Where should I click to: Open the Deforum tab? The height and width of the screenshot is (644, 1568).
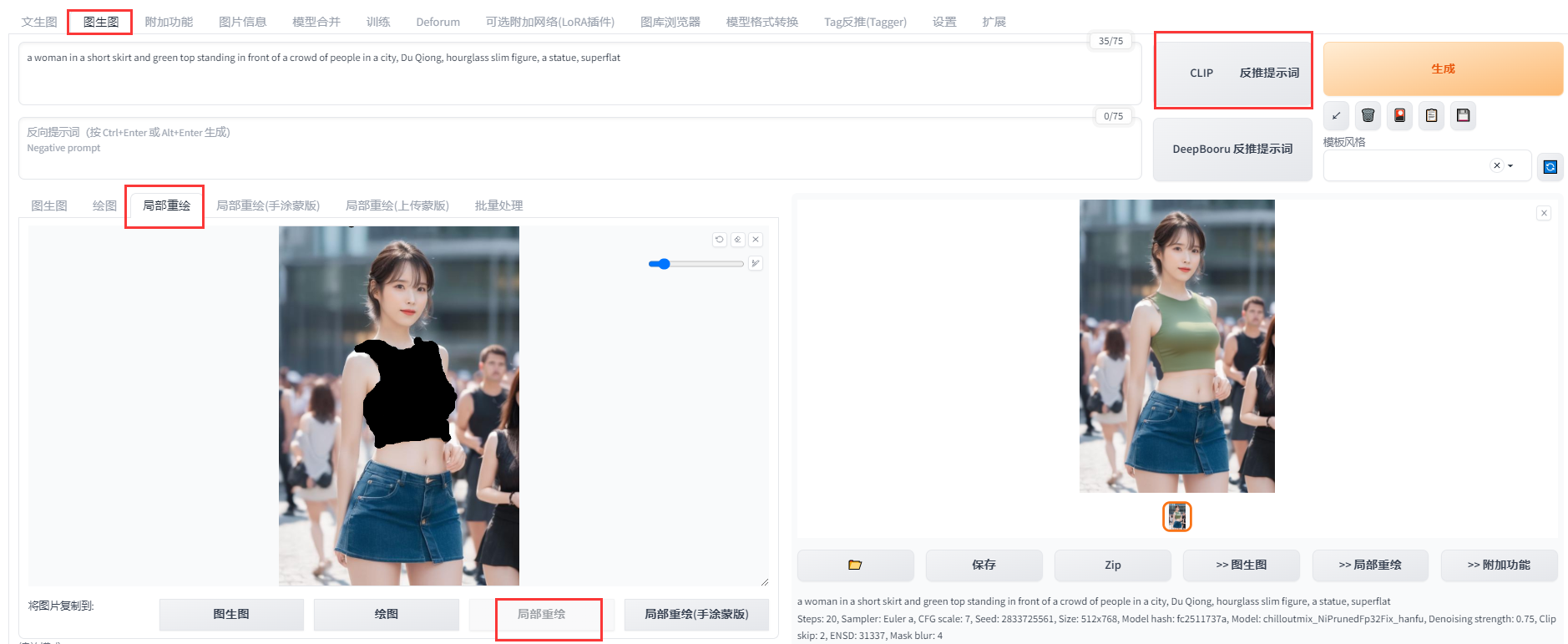coord(438,22)
